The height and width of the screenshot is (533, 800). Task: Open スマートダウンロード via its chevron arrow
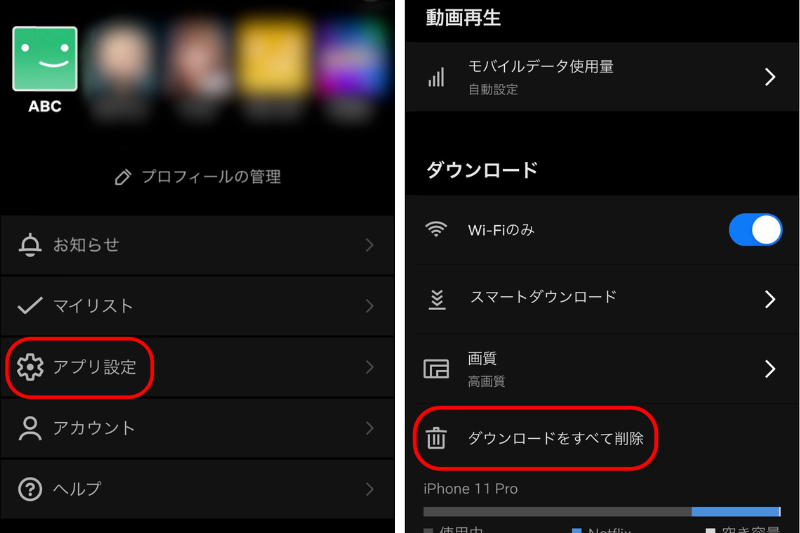770,299
